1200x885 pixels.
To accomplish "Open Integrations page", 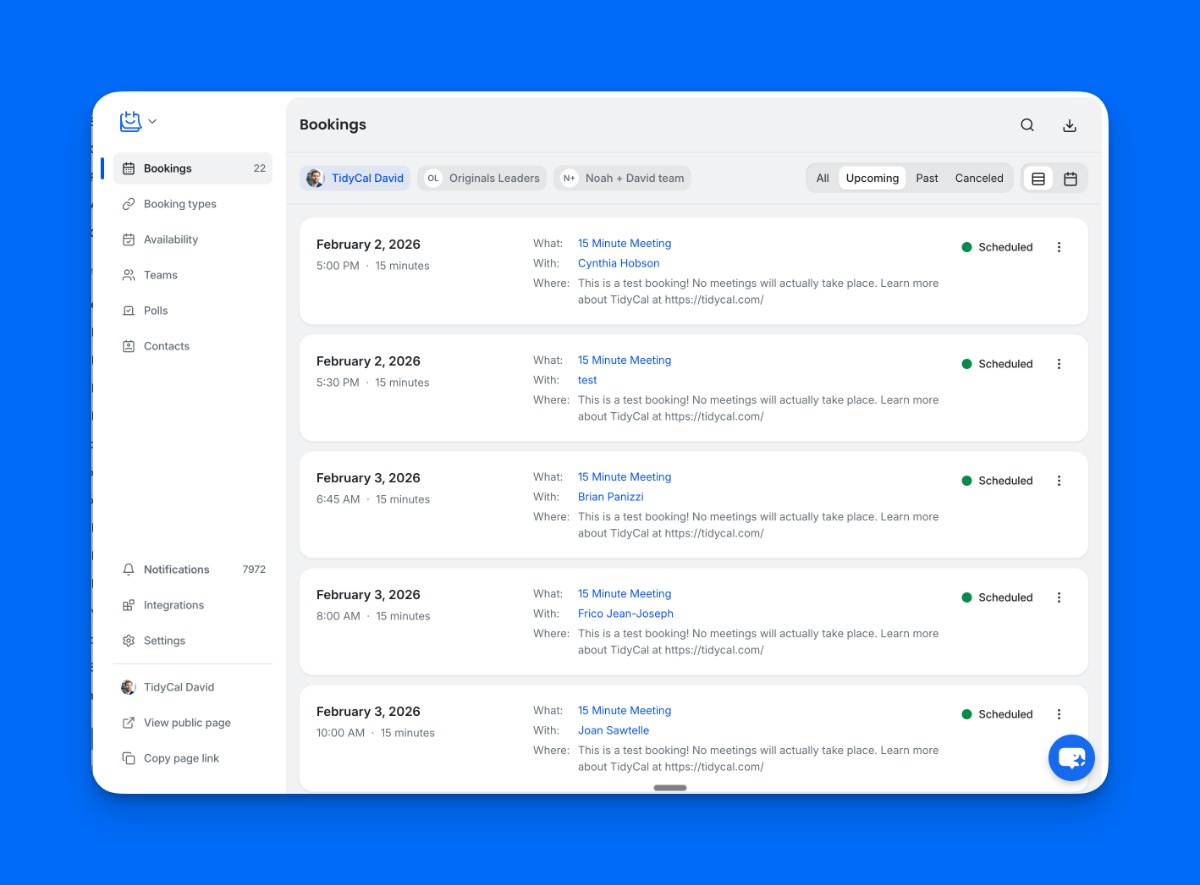I will 173,605.
